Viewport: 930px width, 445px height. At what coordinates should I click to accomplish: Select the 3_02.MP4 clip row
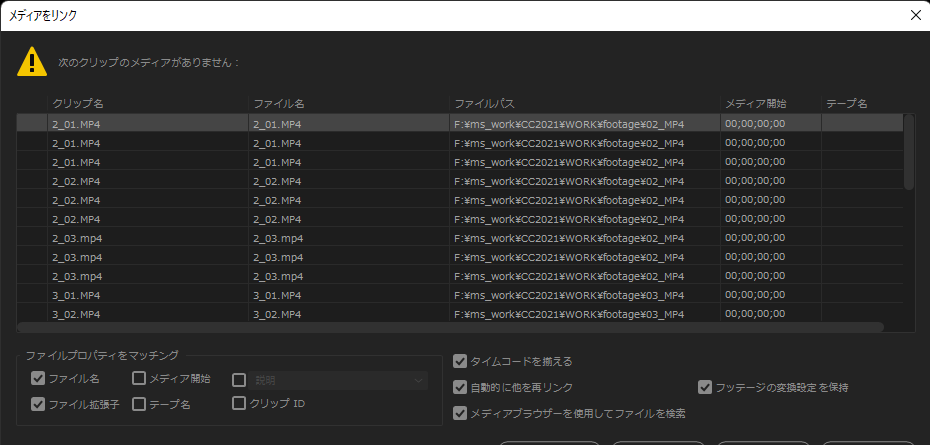[x=147, y=314]
